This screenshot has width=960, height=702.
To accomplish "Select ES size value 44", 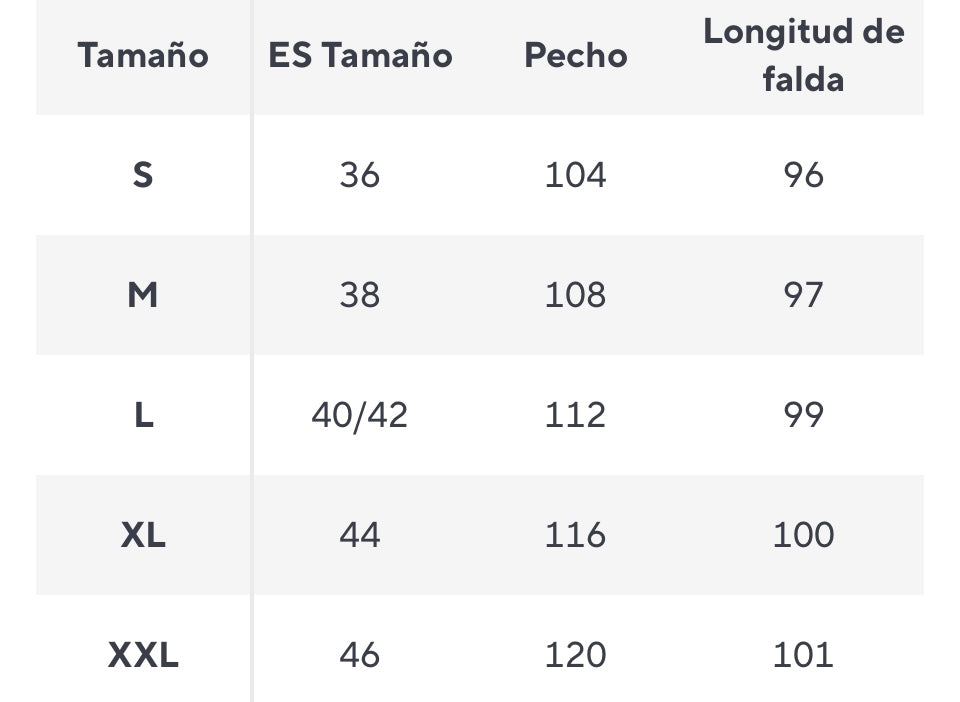I will point(360,535).
